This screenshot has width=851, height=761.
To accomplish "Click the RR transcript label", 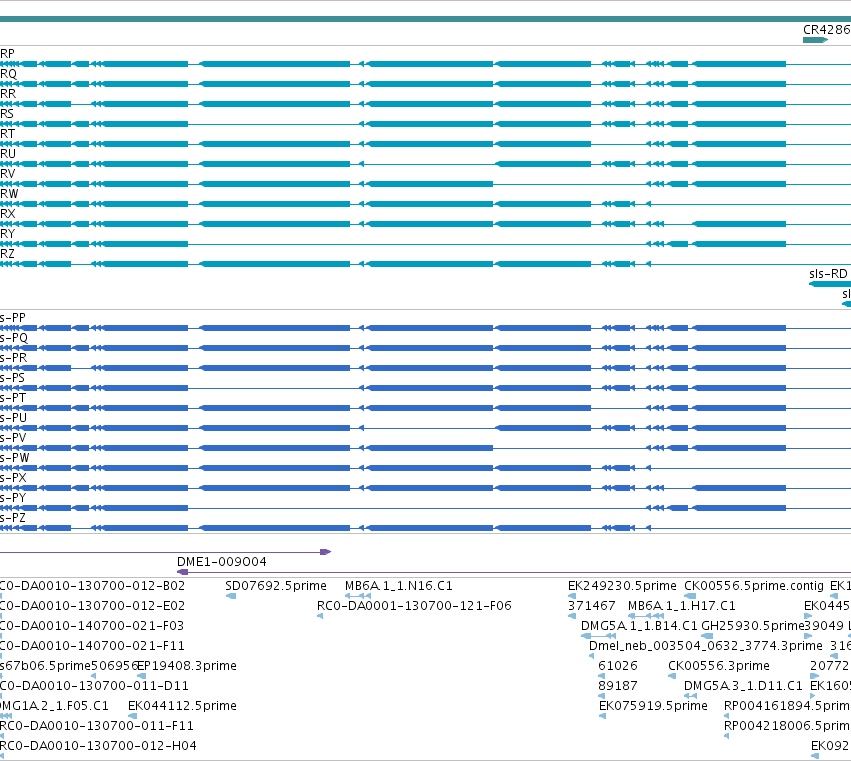I will [x=8, y=94].
